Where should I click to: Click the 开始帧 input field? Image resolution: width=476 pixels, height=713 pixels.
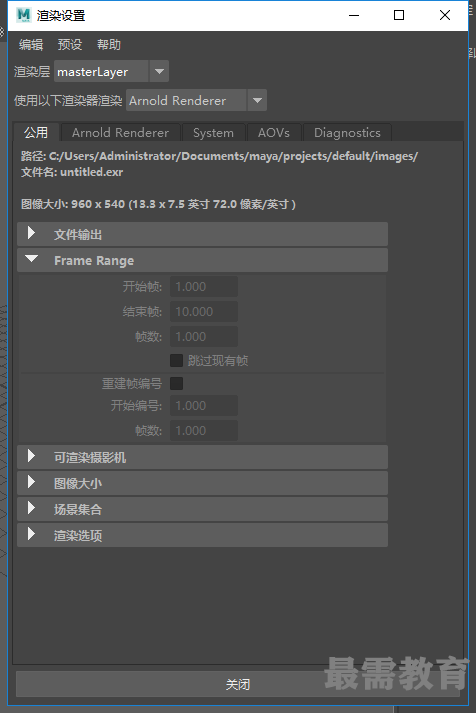click(x=204, y=286)
